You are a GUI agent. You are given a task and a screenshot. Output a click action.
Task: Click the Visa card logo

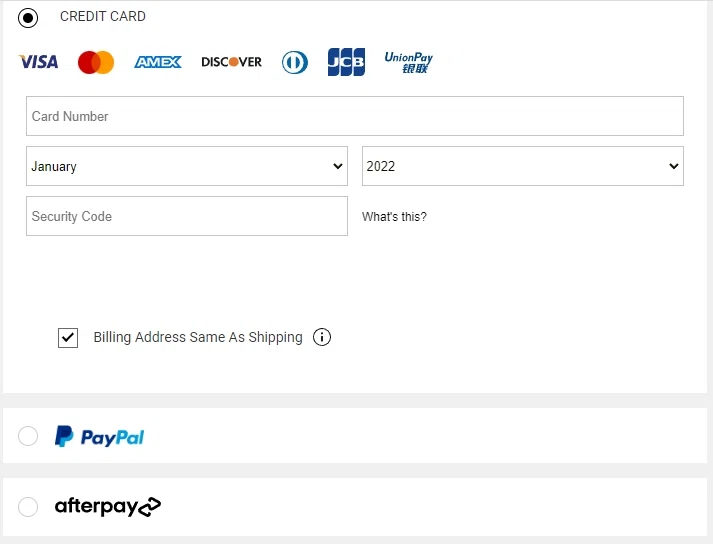pyautogui.click(x=38, y=62)
